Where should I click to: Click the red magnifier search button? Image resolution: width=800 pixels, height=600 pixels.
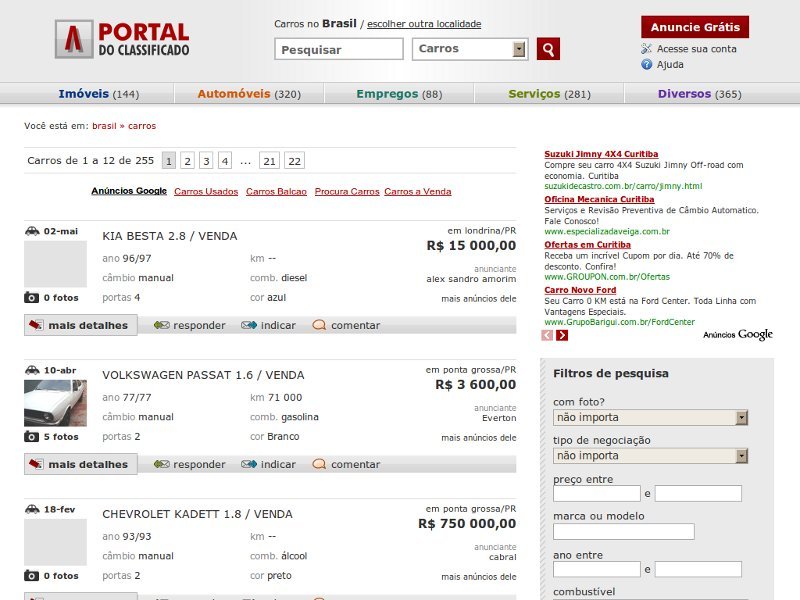tap(548, 49)
